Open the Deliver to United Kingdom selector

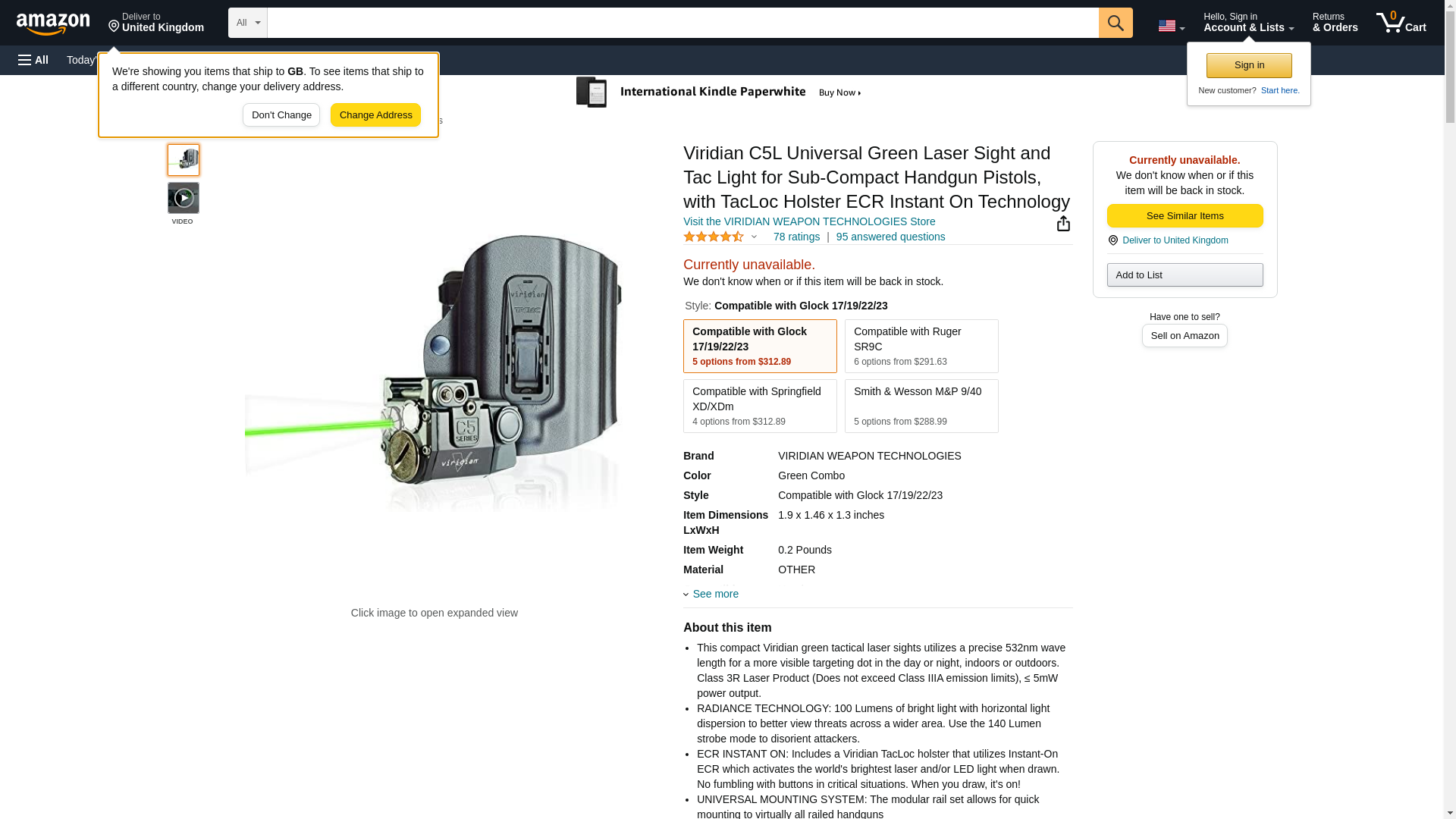point(156,22)
